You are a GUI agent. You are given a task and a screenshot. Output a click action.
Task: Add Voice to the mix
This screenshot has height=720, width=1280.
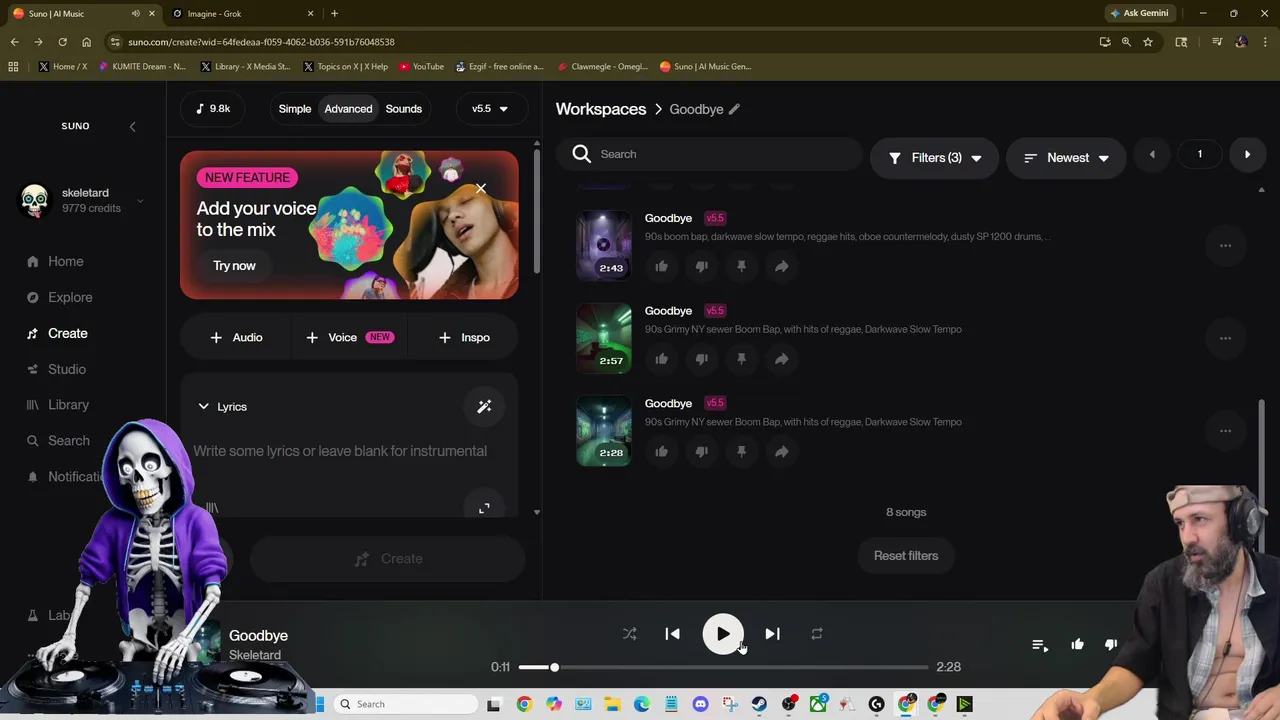(349, 338)
